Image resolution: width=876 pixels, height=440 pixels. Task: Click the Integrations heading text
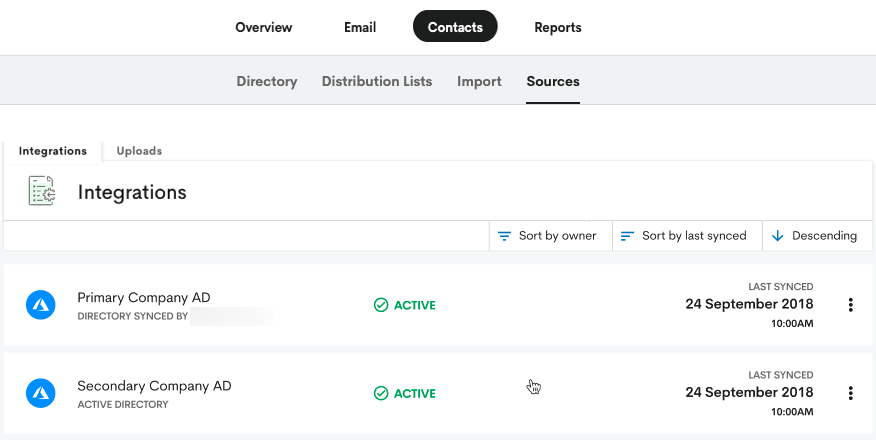pos(132,192)
